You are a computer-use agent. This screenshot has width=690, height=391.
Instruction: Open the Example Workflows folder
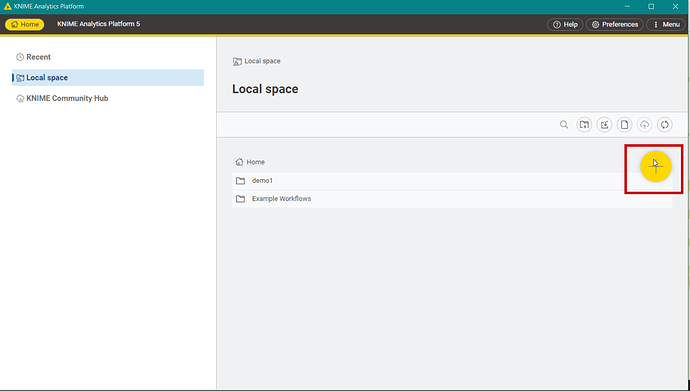pyautogui.click(x=452, y=199)
